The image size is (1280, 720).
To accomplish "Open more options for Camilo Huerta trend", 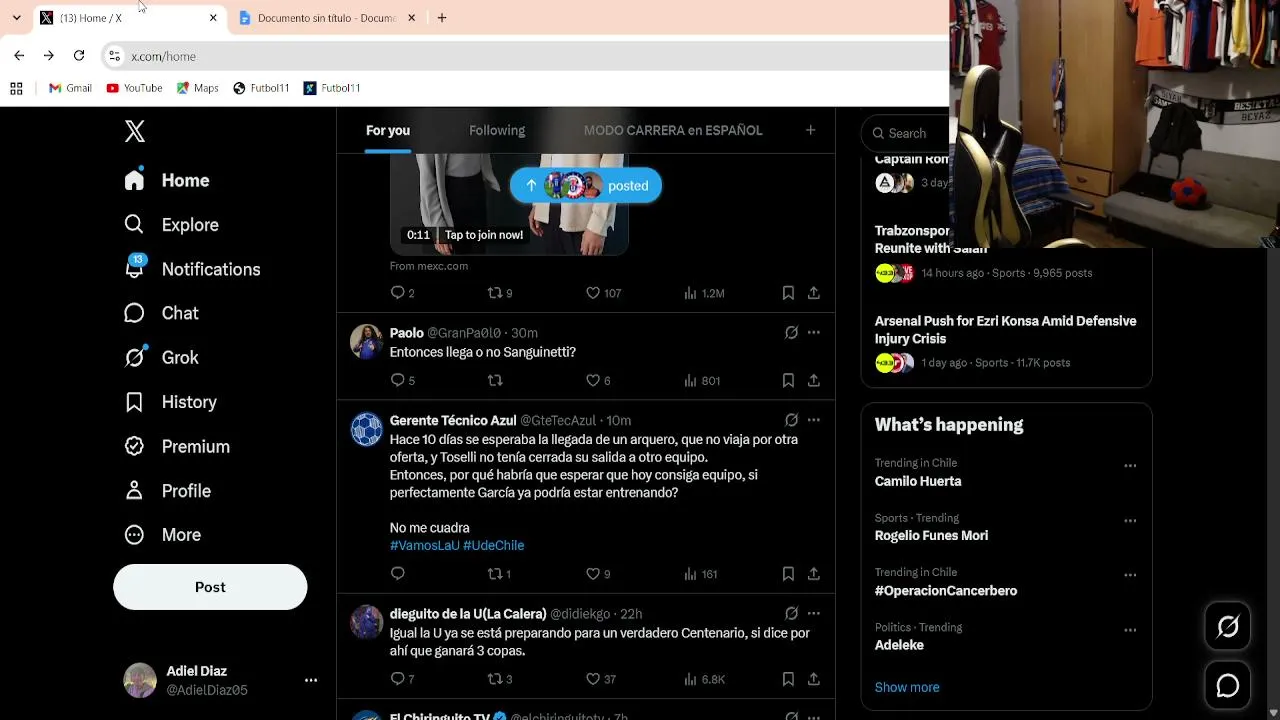I will coord(1130,466).
